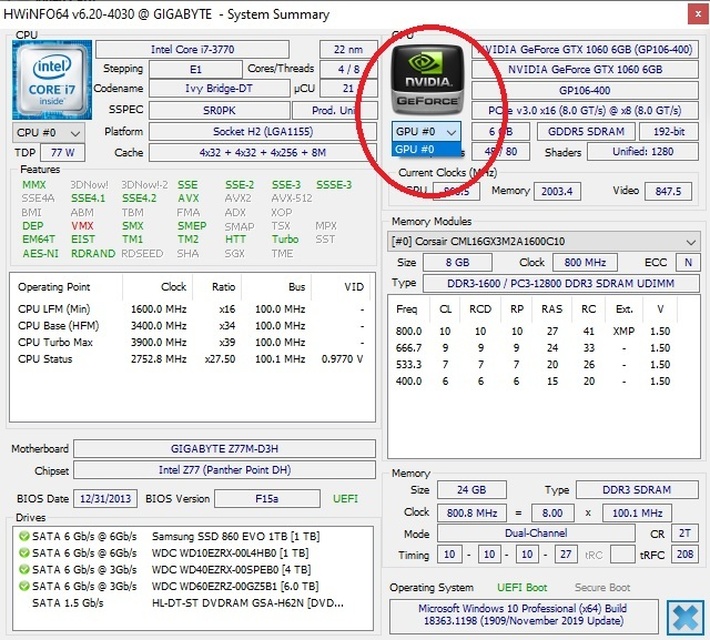Viewport: 710px width, 640px height.
Task: Select the HL-DT-ST DVDRAM GSA-H62N row
Action: click(193, 603)
